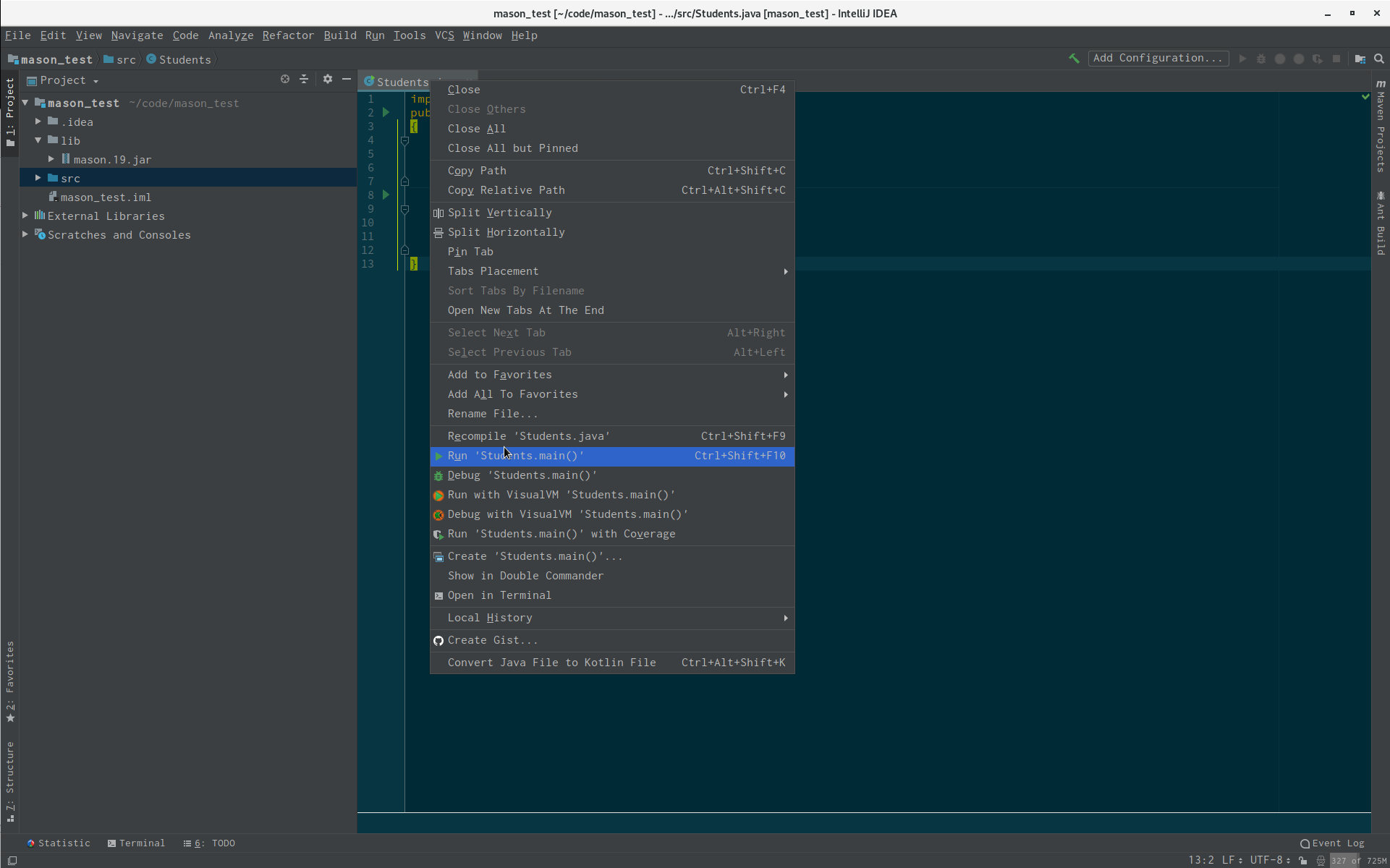
Task: Select Copy Path in context menu
Action: pos(612,171)
